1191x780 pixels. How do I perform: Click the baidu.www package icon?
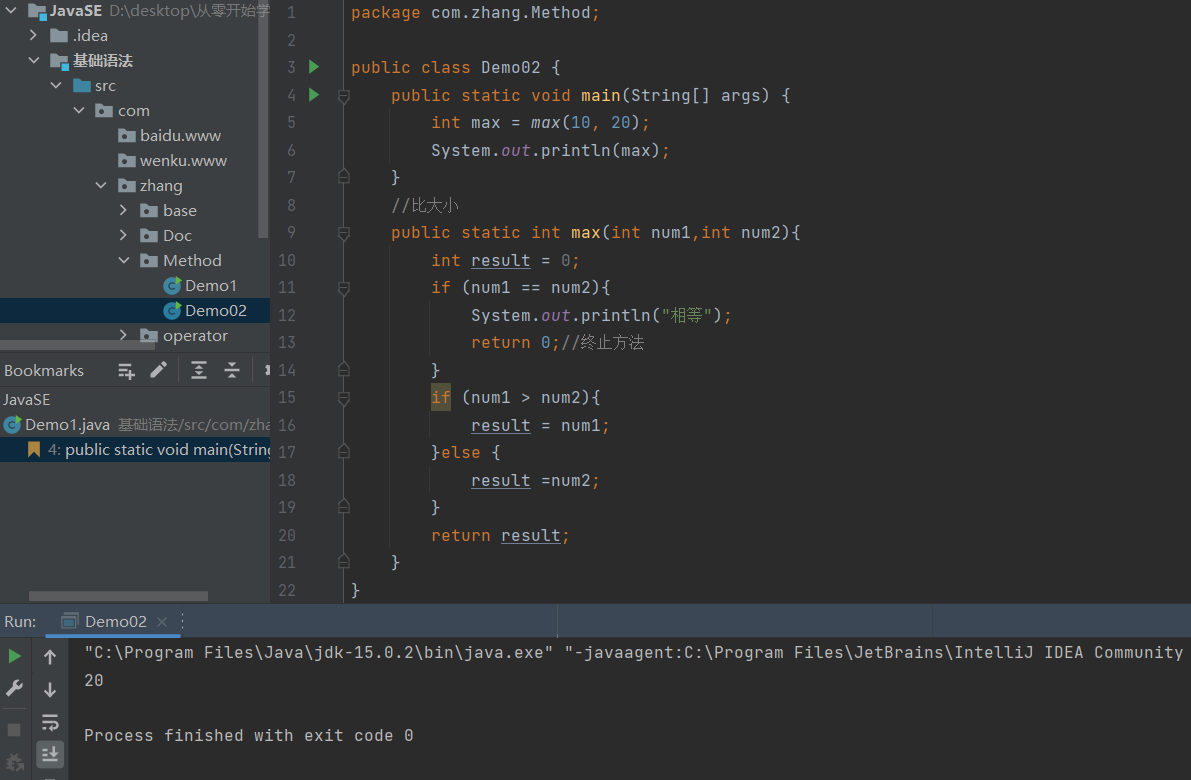(127, 136)
